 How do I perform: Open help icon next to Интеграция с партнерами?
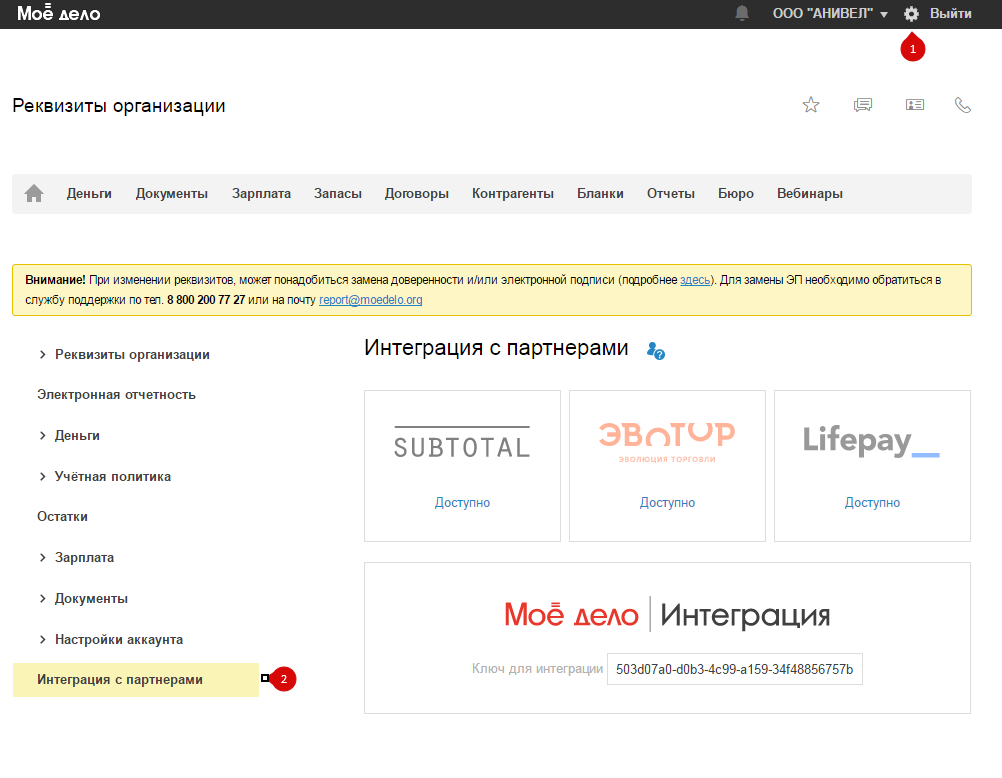point(656,350)
